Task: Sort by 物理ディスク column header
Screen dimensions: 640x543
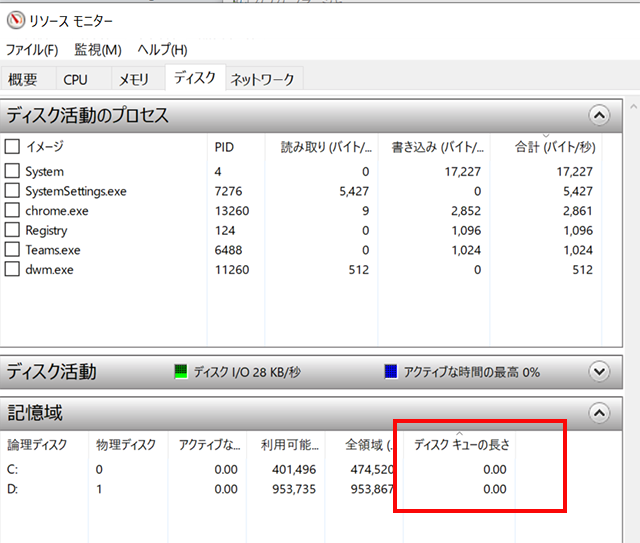Action: pos(126,445)
